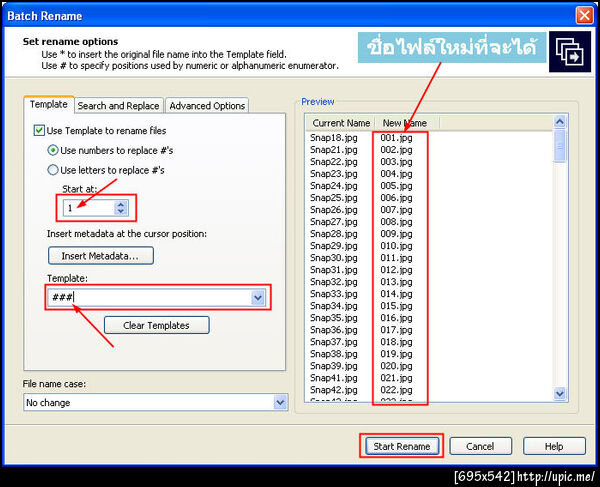The height and width of the screenshot is (487, 600).
Task: Click new name 020.jpg in preview
Action: click(396, 366)
